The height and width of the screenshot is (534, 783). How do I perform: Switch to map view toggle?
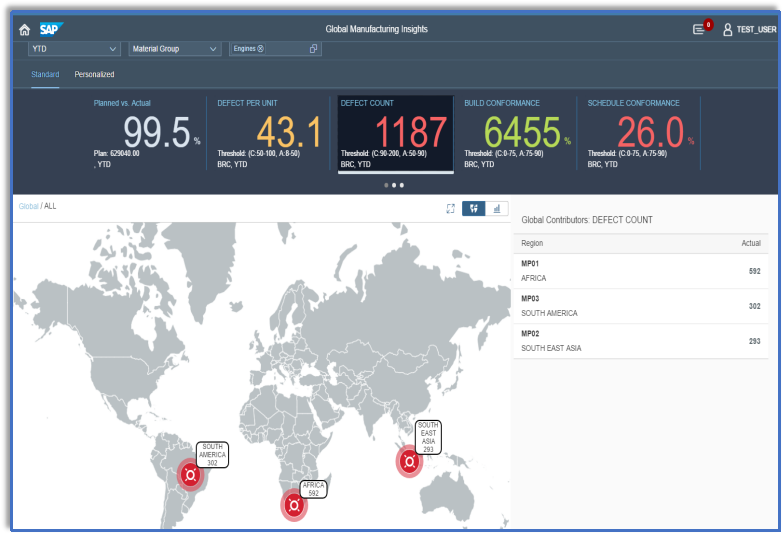(472, 209)
